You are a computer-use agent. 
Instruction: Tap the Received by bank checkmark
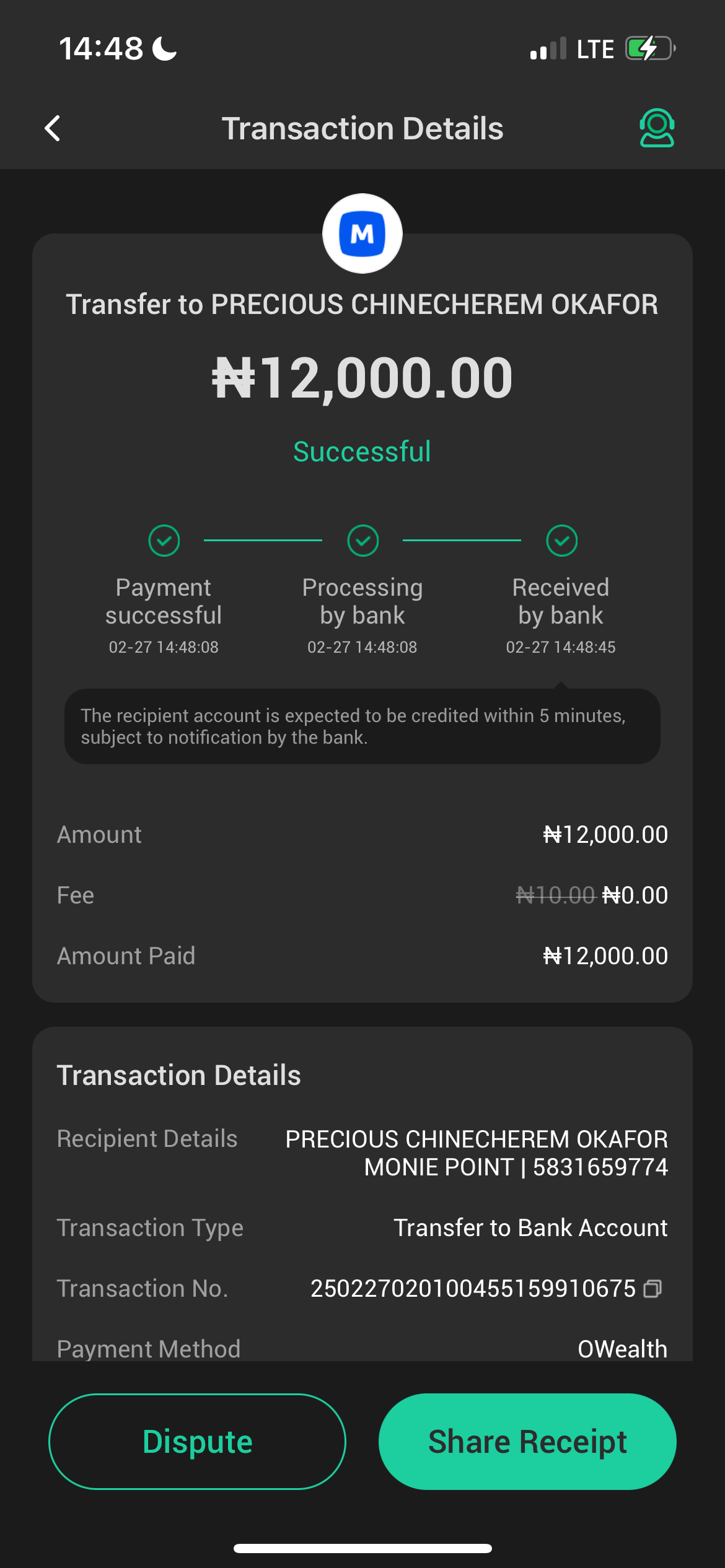click(x=562, y=541)
